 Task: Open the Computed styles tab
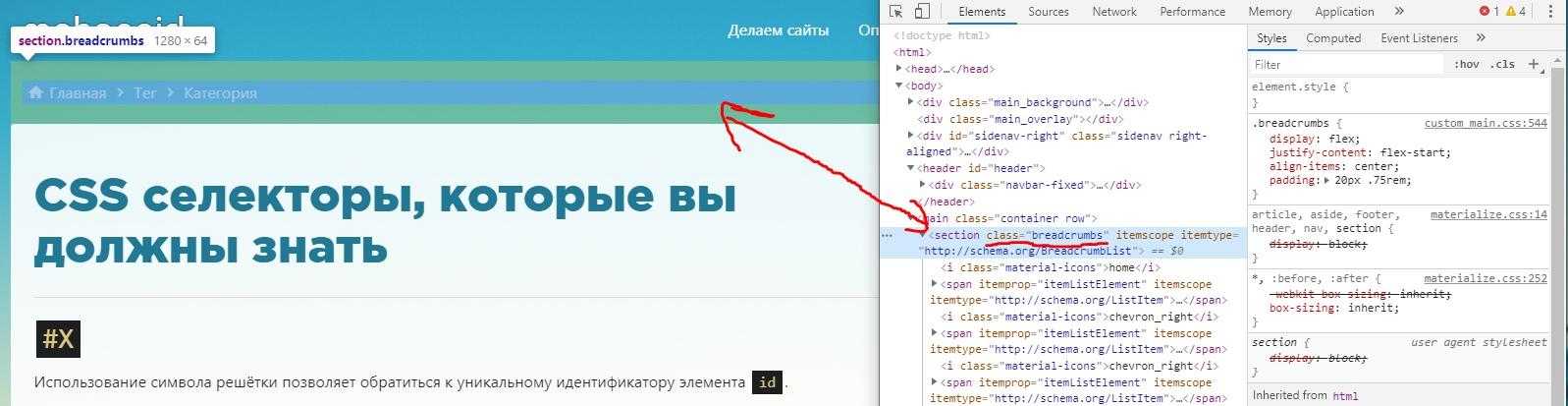[1332, 38]
